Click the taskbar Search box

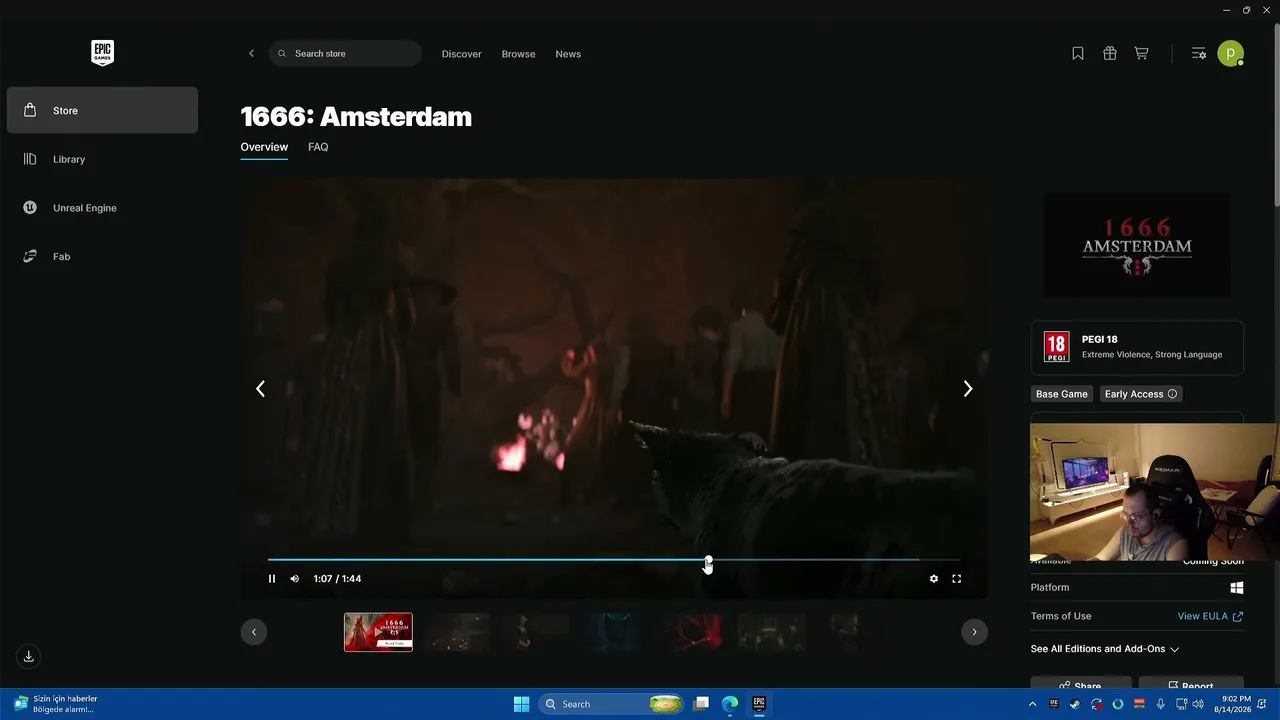612,704
